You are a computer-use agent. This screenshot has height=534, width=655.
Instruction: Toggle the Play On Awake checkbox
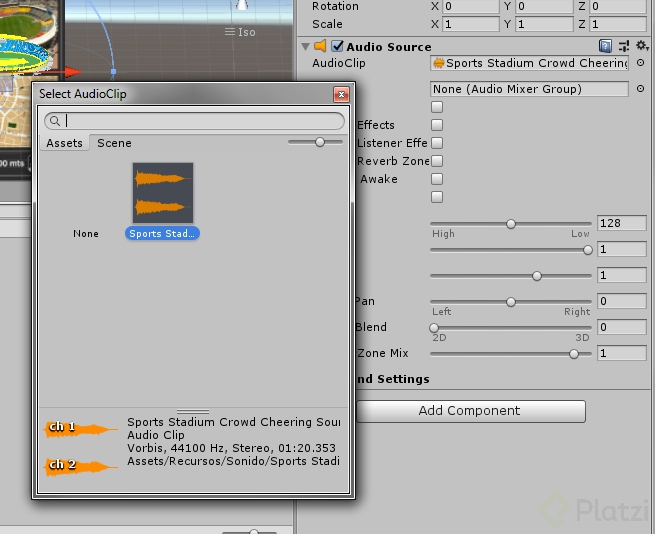tap(437, 179)
